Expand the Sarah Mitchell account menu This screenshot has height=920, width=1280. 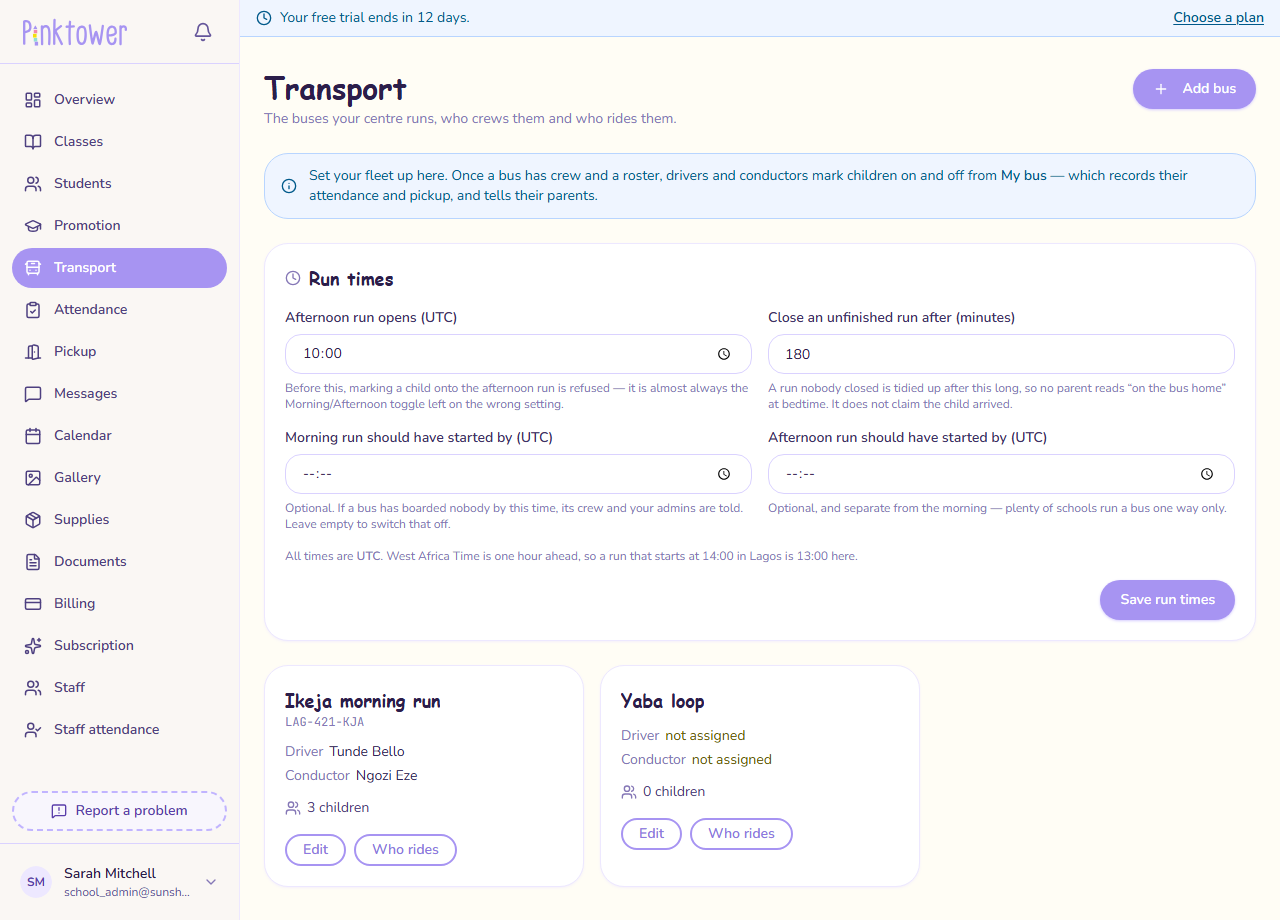(211, 882)
